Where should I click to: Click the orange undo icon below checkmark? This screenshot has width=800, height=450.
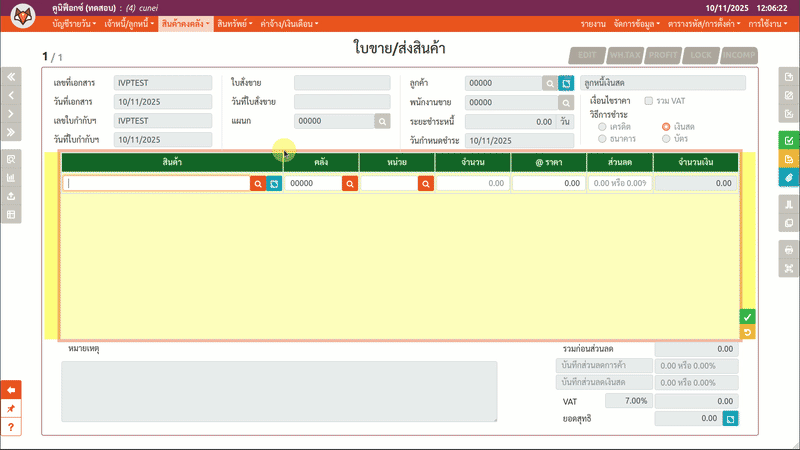747,332
